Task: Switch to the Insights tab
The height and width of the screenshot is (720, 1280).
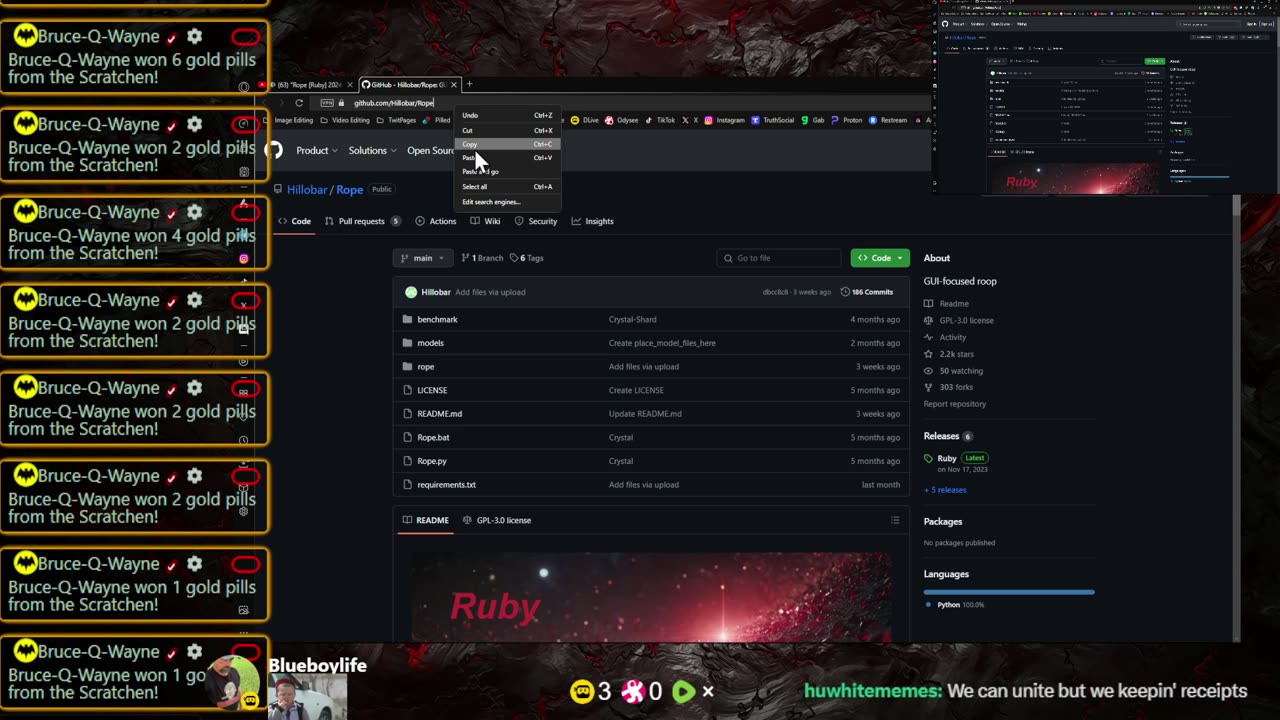Action: 592,221
